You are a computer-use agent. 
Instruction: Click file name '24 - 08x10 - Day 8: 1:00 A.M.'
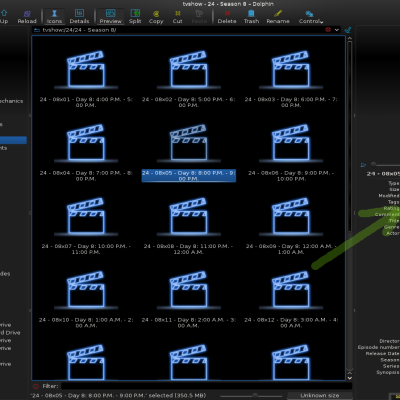tap(86, 322)
